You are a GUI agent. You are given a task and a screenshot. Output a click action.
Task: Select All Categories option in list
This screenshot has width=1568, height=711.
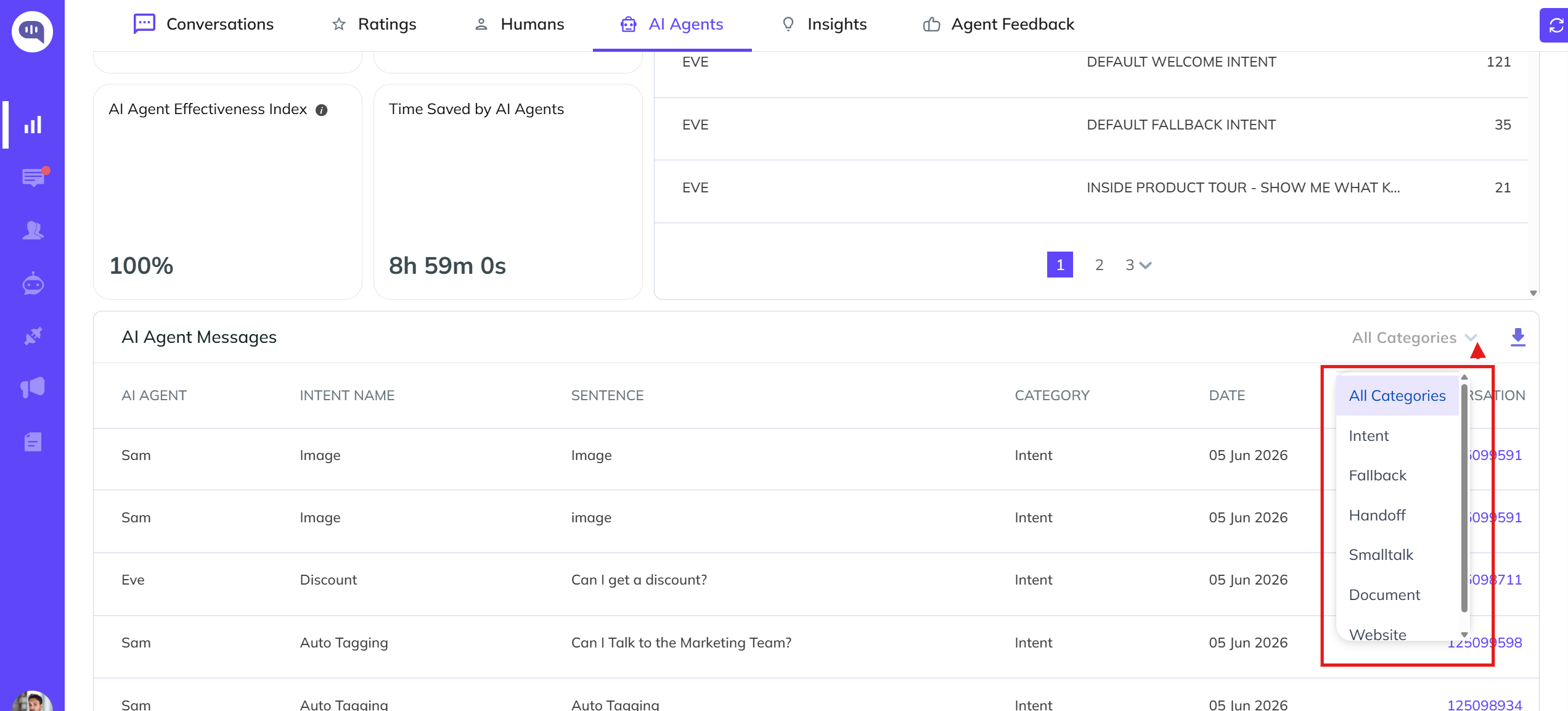[1397, 396]
